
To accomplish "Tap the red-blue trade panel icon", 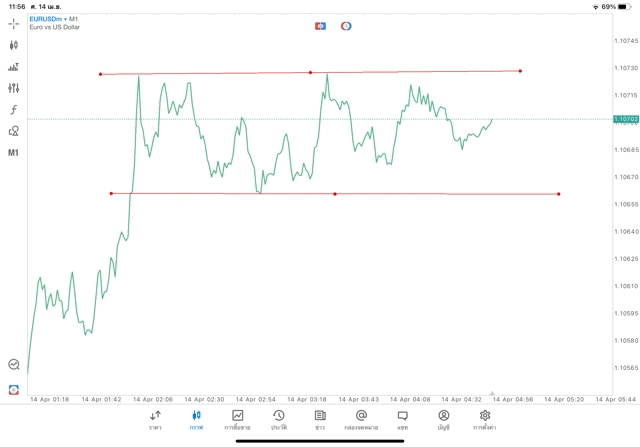I will pos(320,26).
